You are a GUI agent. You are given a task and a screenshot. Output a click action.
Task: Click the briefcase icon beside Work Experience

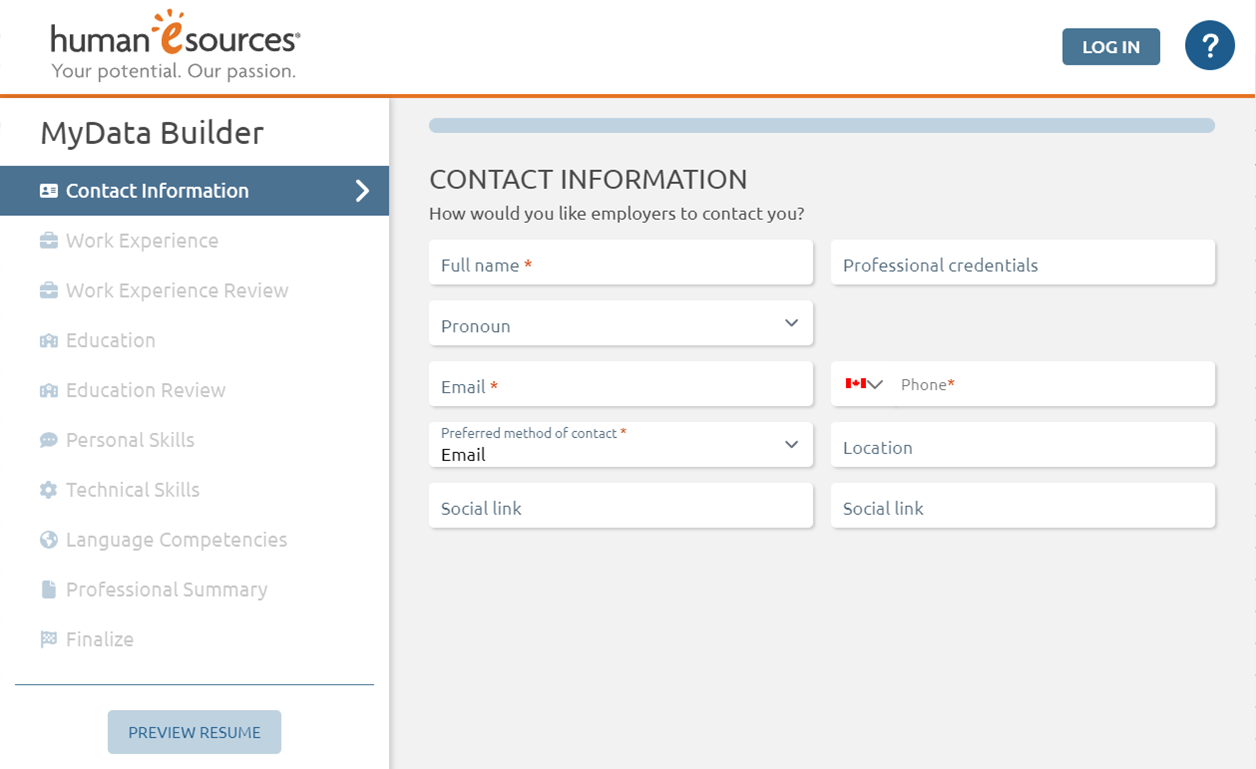(48, 241)
